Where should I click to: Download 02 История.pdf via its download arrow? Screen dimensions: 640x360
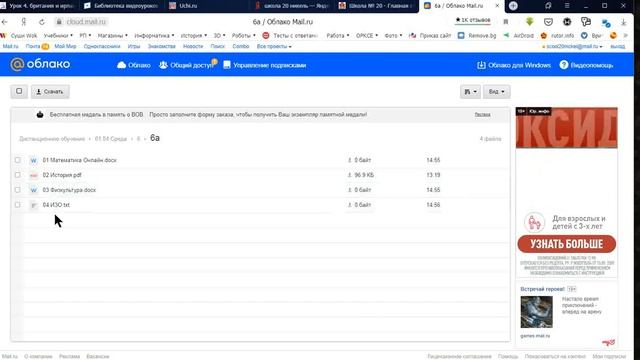[x=349, y=175]
